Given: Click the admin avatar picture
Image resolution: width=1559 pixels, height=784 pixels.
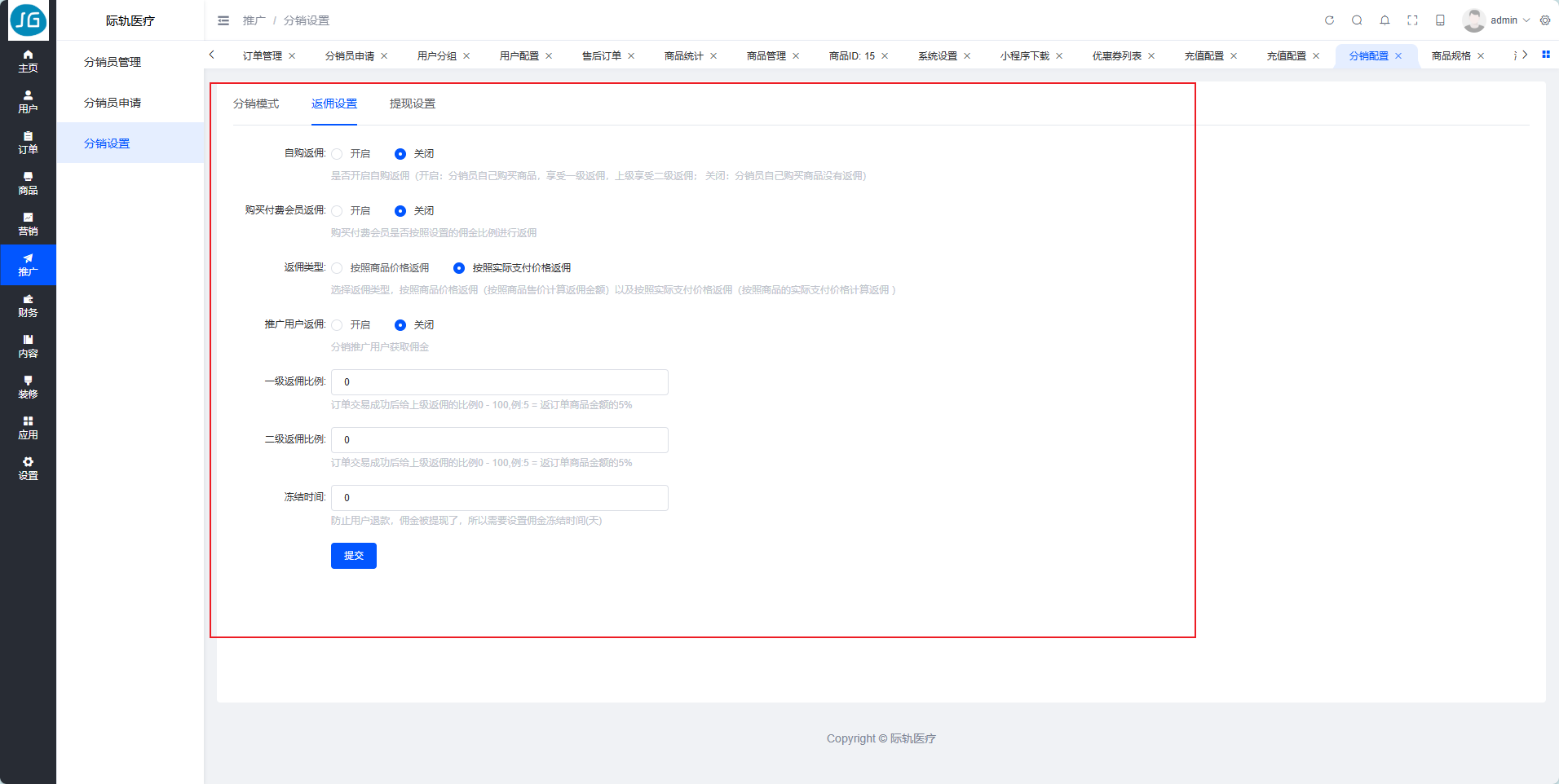Looking at the screenshot, I should click(1473, 20).
